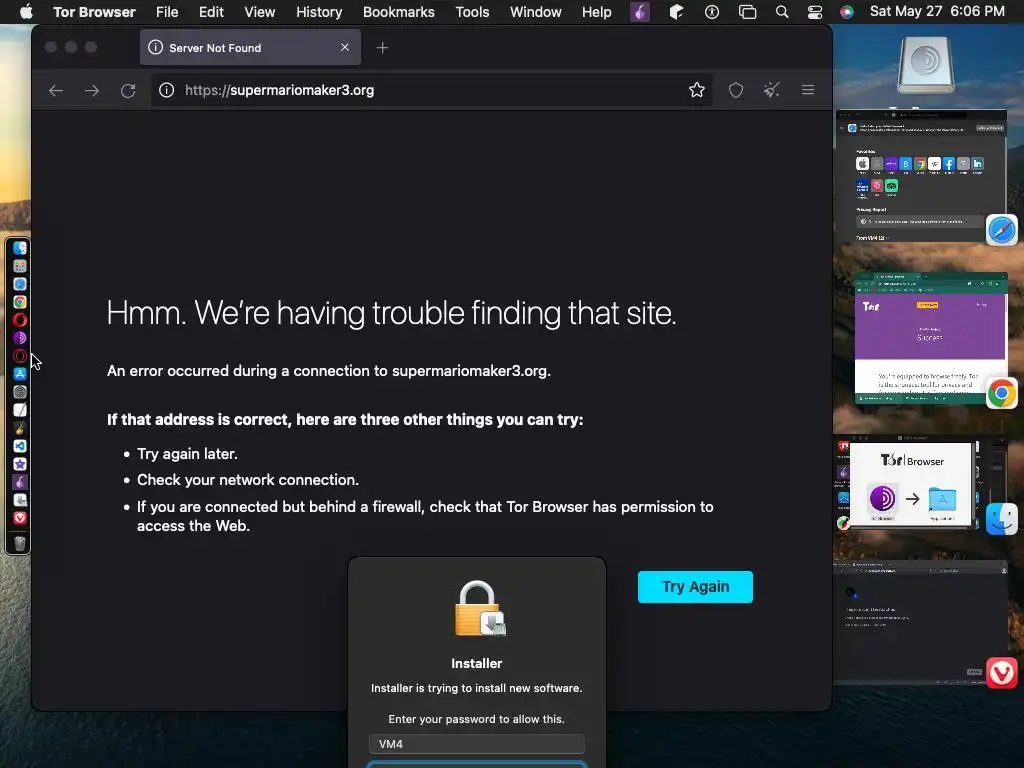Image resolution: width=1024 pixels, height=768 pixels.
Task: Go back with the browser back arrow
Action: coord(56,91)
